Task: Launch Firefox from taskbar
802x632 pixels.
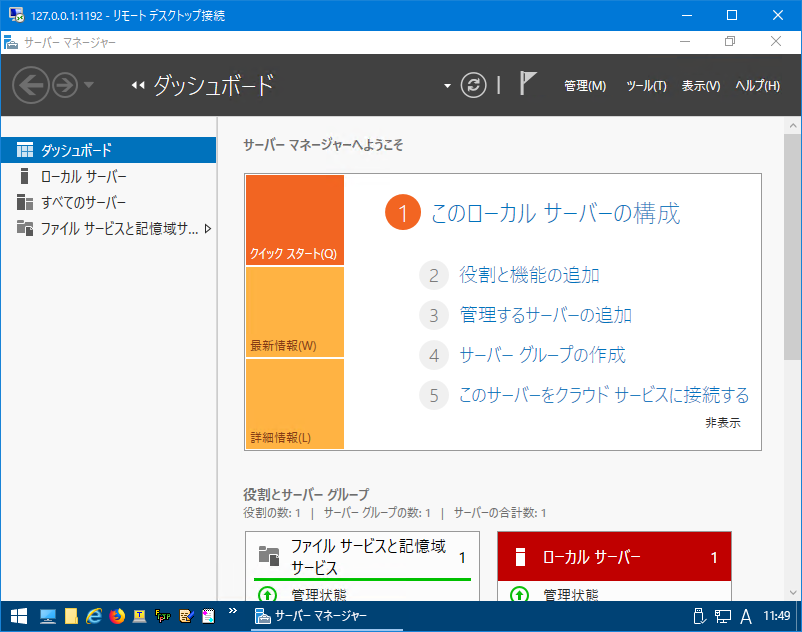Action: pyautogui.click(x=117, y=616)
